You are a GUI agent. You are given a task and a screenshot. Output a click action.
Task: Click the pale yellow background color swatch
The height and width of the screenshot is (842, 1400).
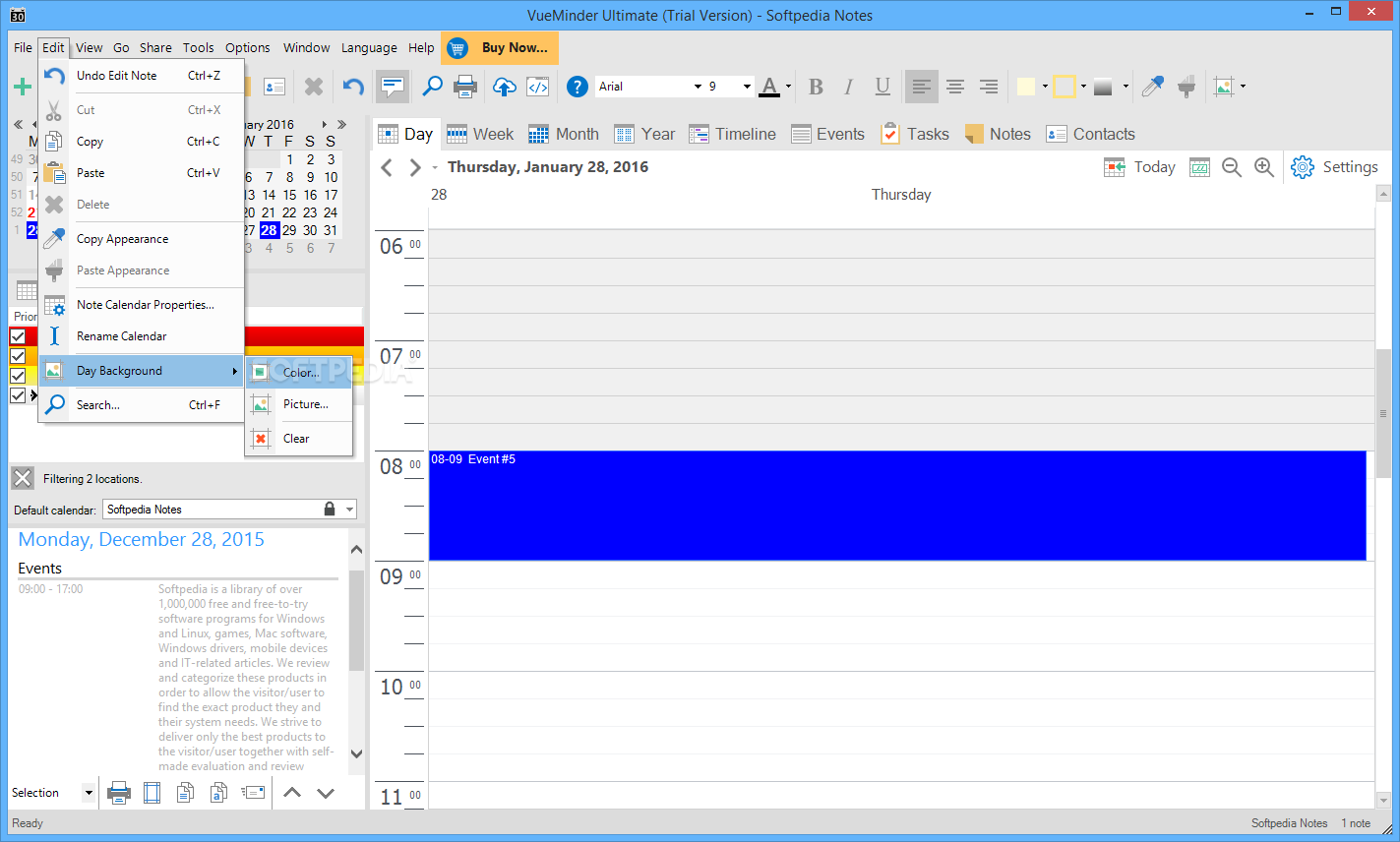[x=1025, y=87]
